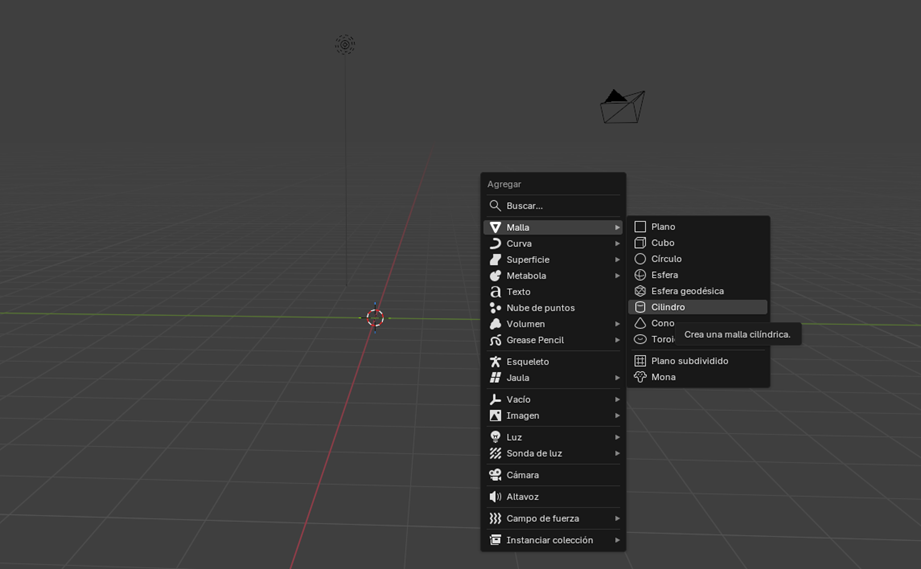The width and height of the screenshot is (921, 569).
Task: Click the Texto letter icon
Action: [x=495, y=292]
